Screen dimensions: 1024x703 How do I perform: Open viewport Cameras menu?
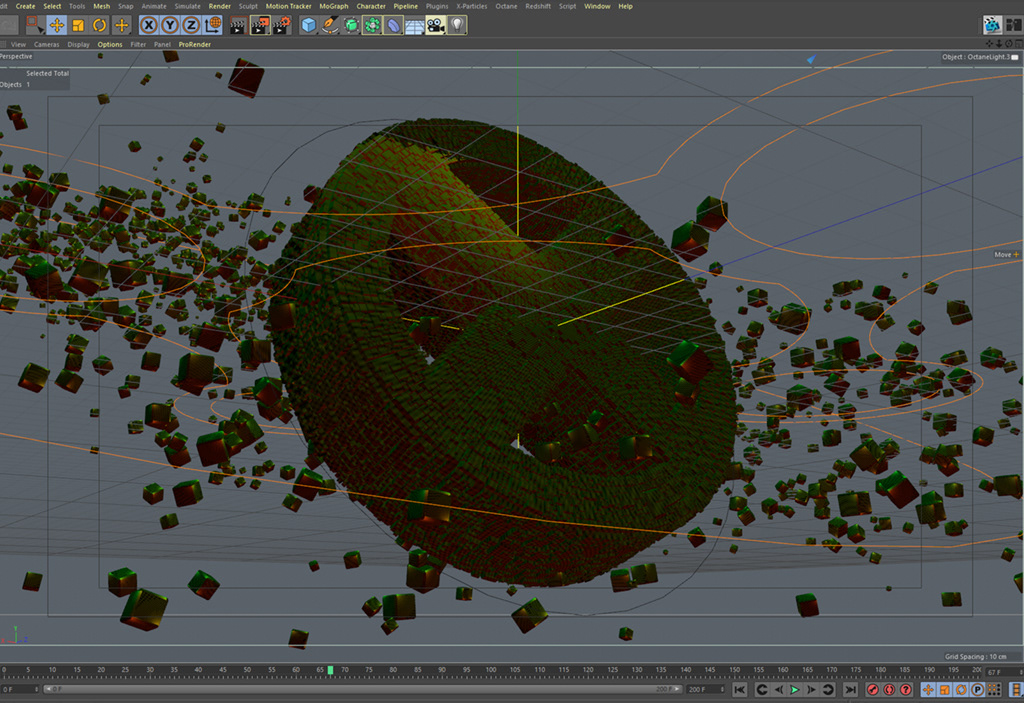pyautogui.click(x=46, y=44)
